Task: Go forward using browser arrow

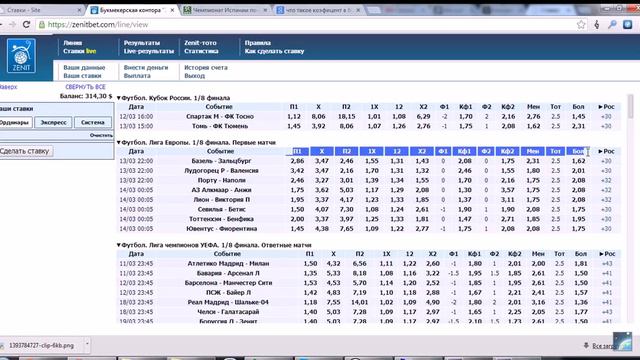Action: 12,24
